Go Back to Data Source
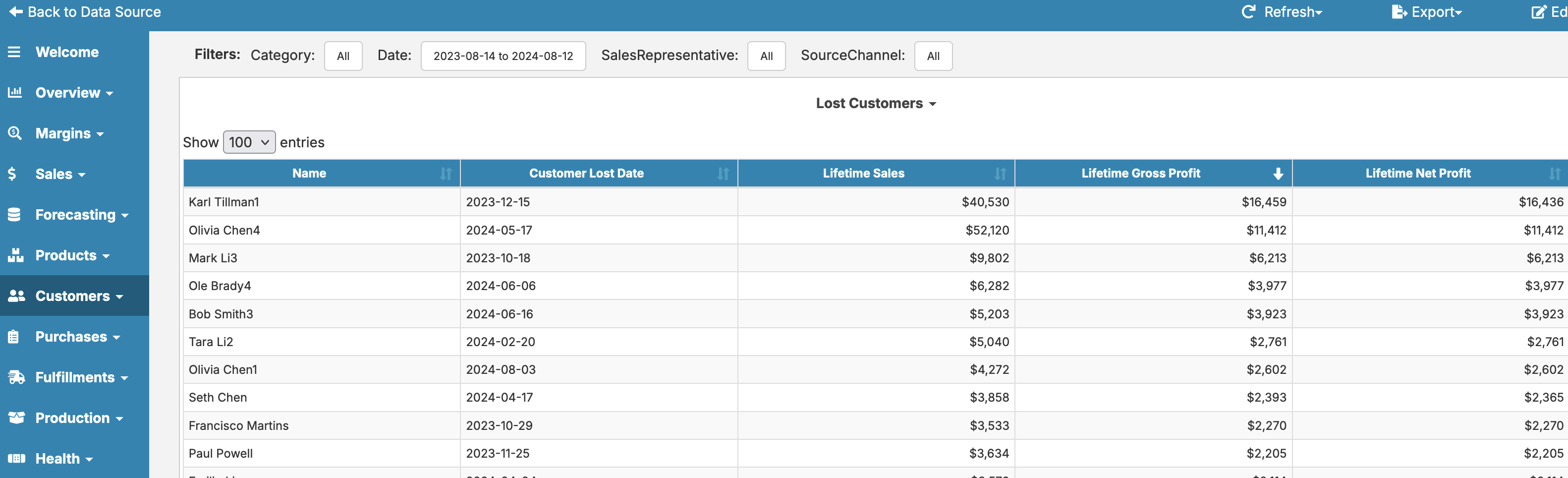1568x478 pixels. tap(85, 12)
